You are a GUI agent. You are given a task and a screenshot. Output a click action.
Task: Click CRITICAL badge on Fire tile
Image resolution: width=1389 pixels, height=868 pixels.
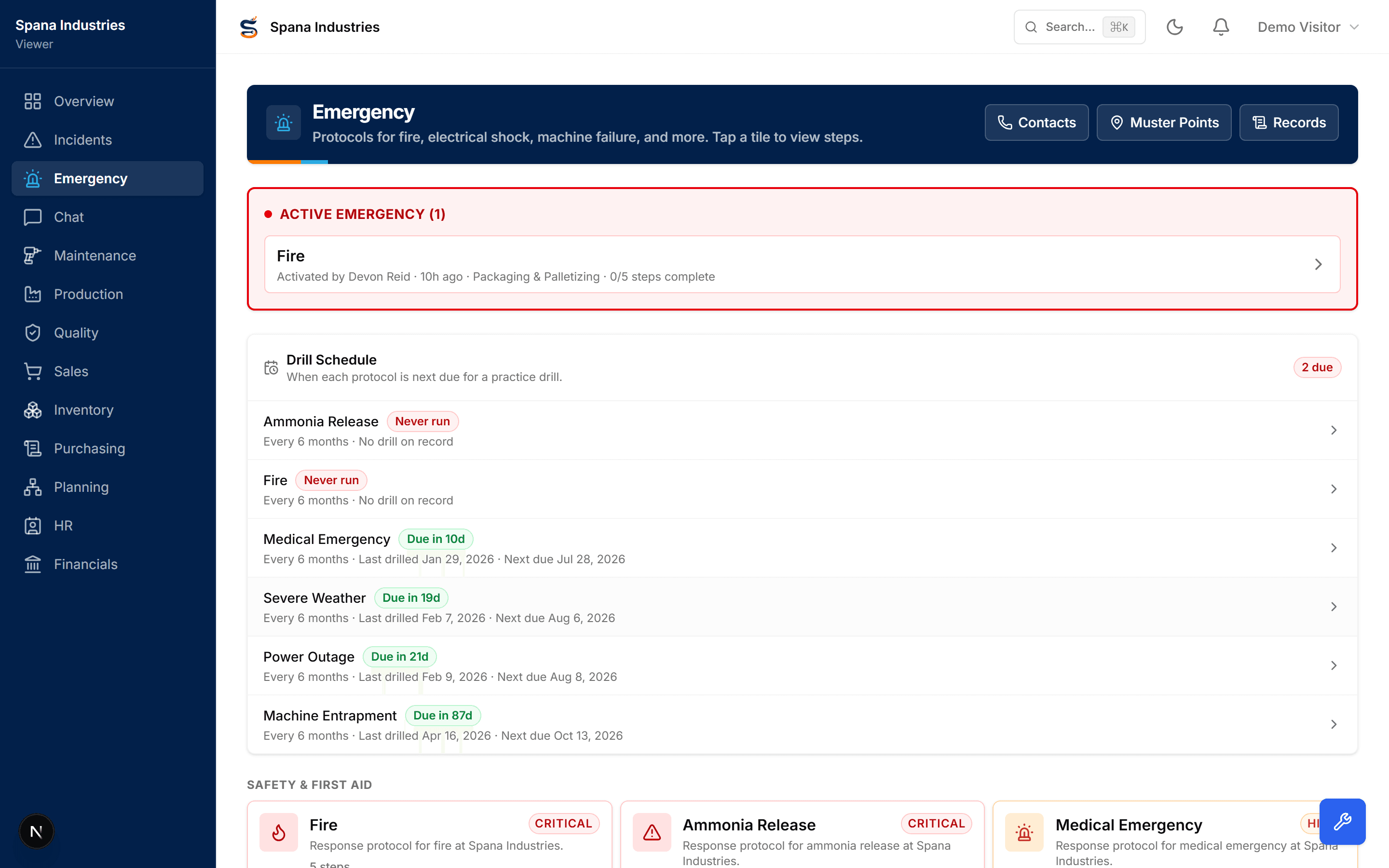point(564,823)
